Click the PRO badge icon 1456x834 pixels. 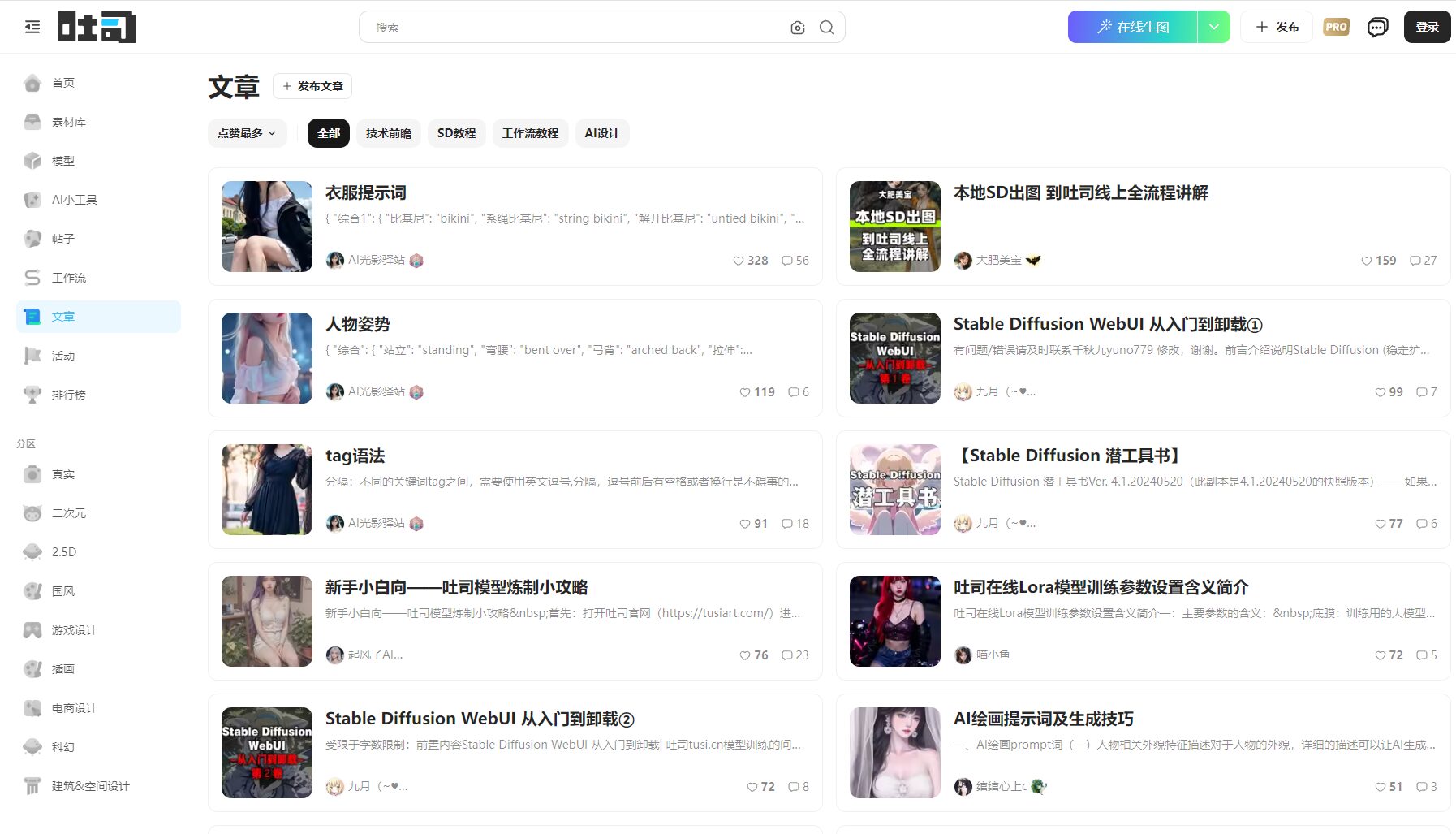1335,27
